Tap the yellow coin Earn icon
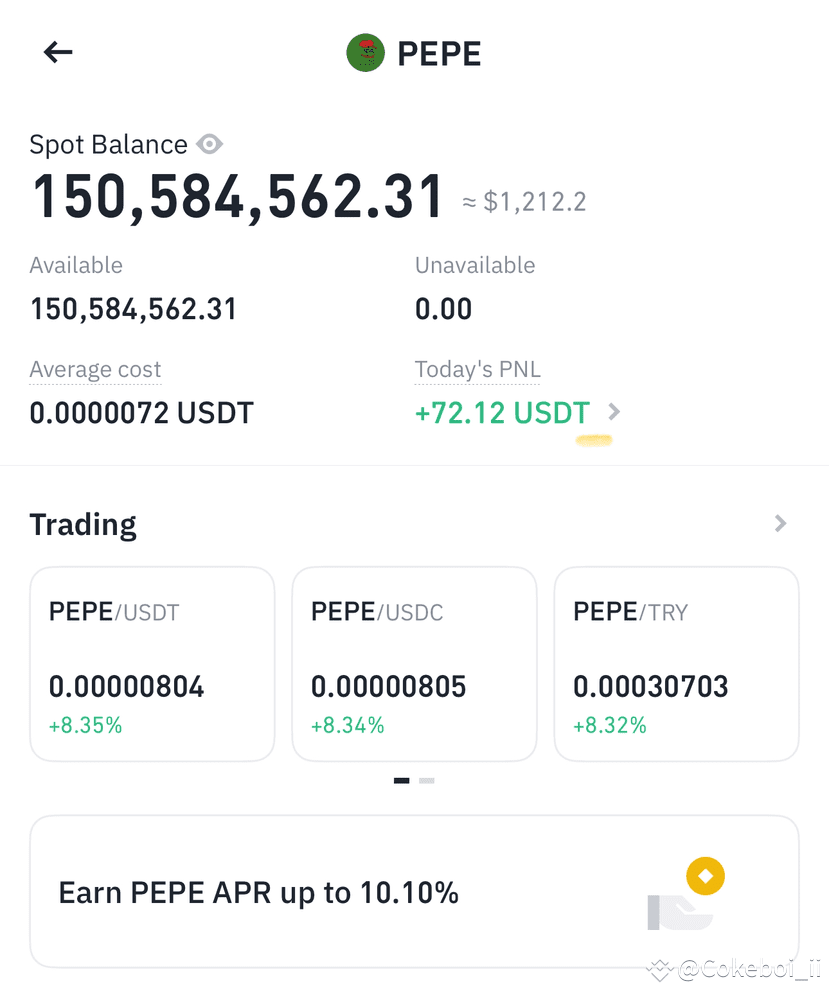This screenshot has width=829, height=991. (x=705, y=876)
